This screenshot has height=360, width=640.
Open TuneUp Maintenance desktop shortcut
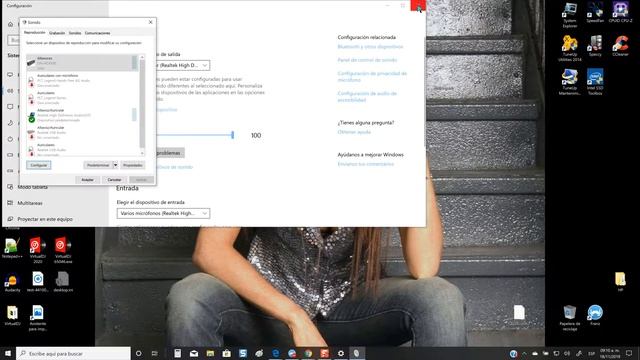570,82
